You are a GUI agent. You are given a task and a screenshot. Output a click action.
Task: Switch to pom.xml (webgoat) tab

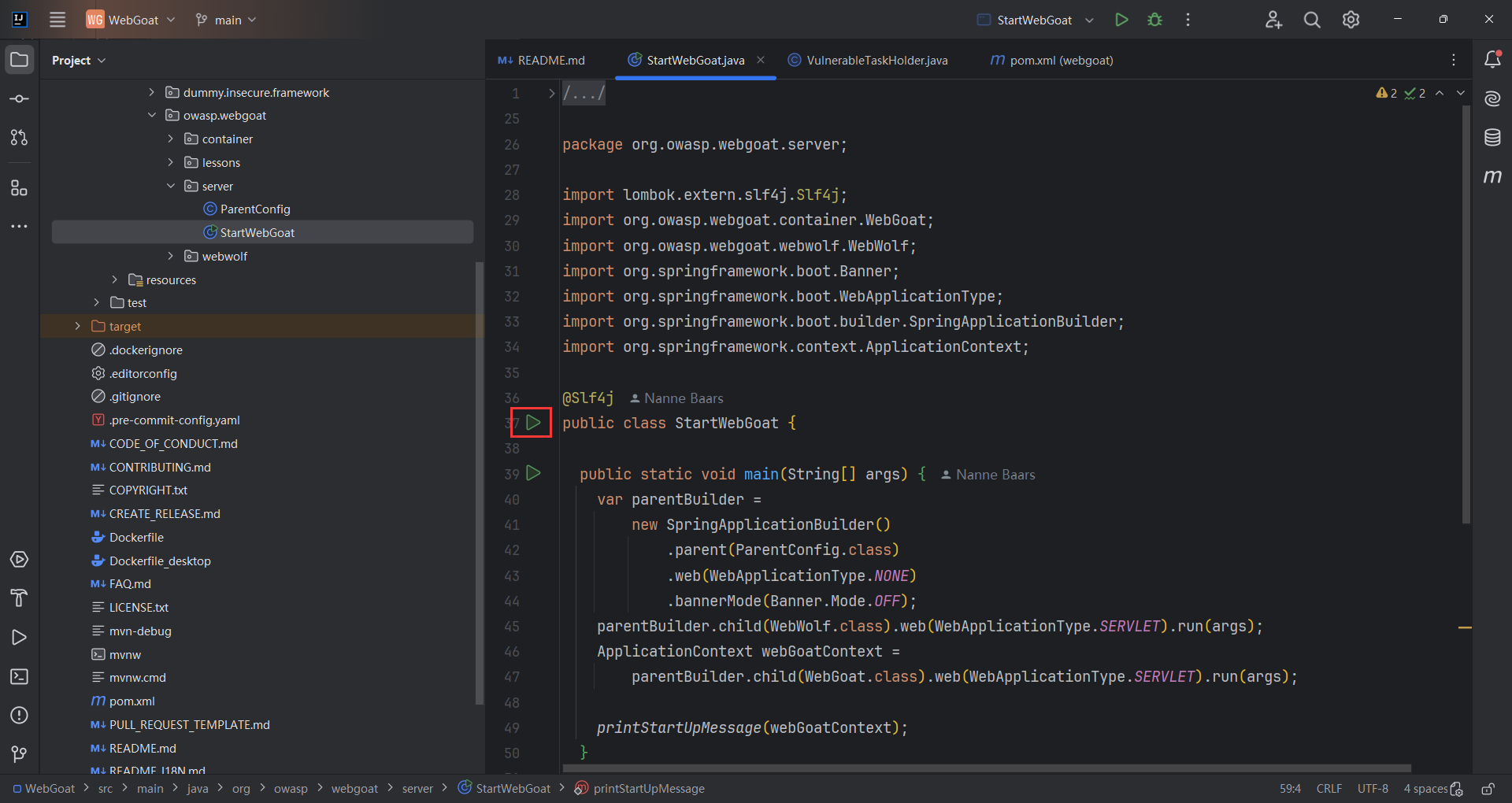1052,61
